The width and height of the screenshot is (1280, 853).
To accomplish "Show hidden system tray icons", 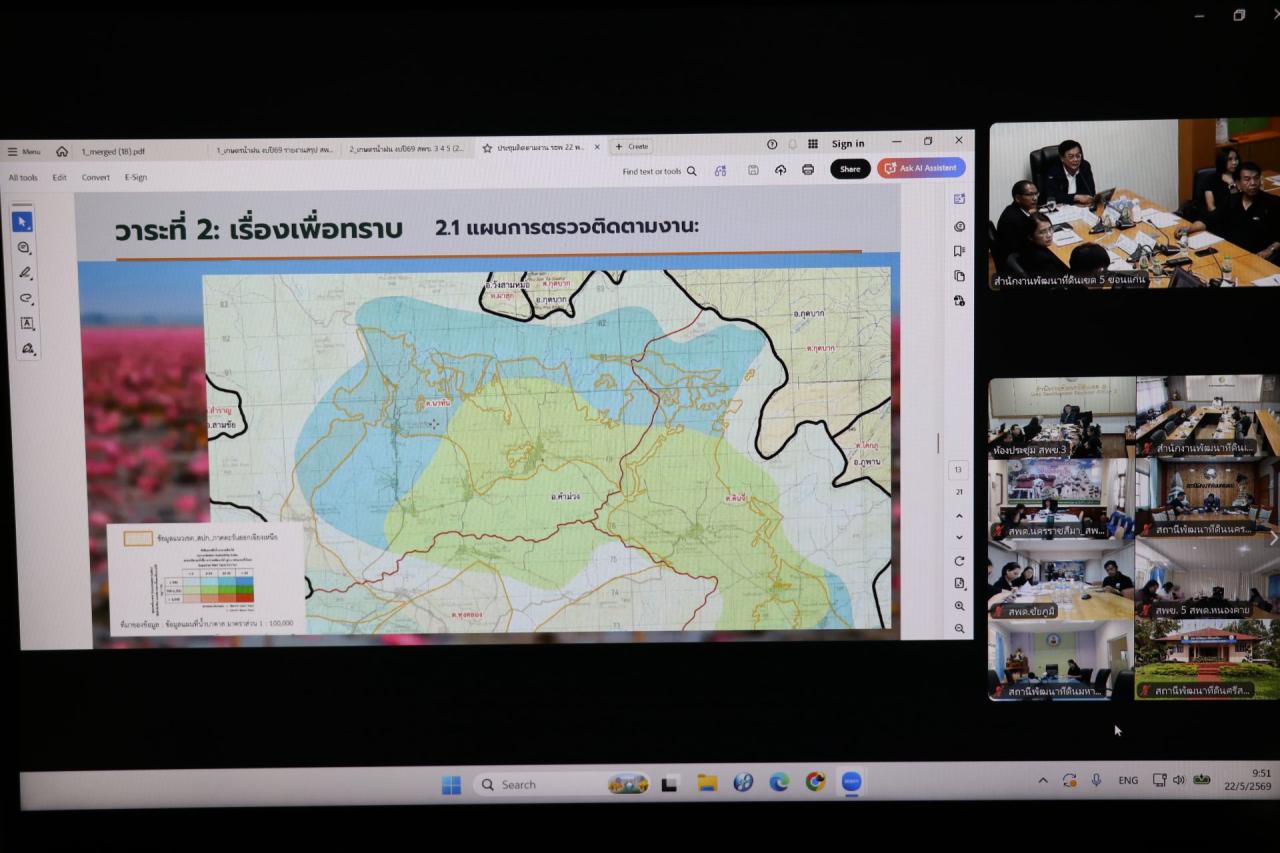I will point(1042,780).
